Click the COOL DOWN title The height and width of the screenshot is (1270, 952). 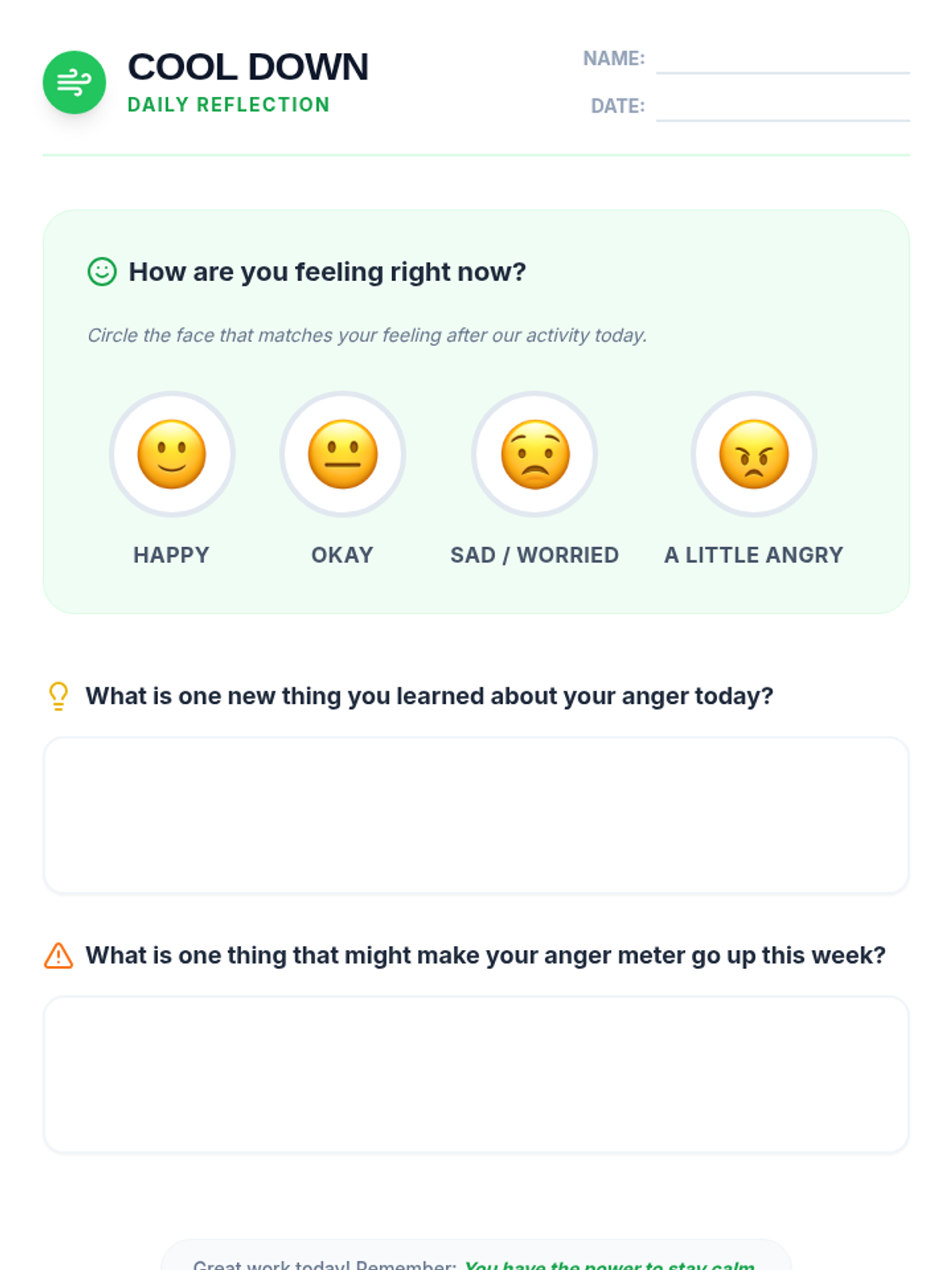tap(248, 67)
